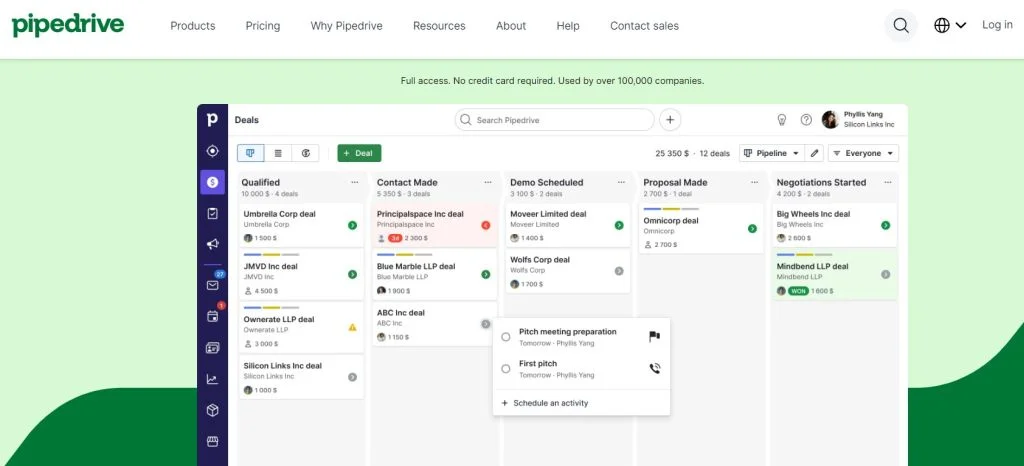Switch to the list view toggle
1024x466 pixels.
pos(278,153)
